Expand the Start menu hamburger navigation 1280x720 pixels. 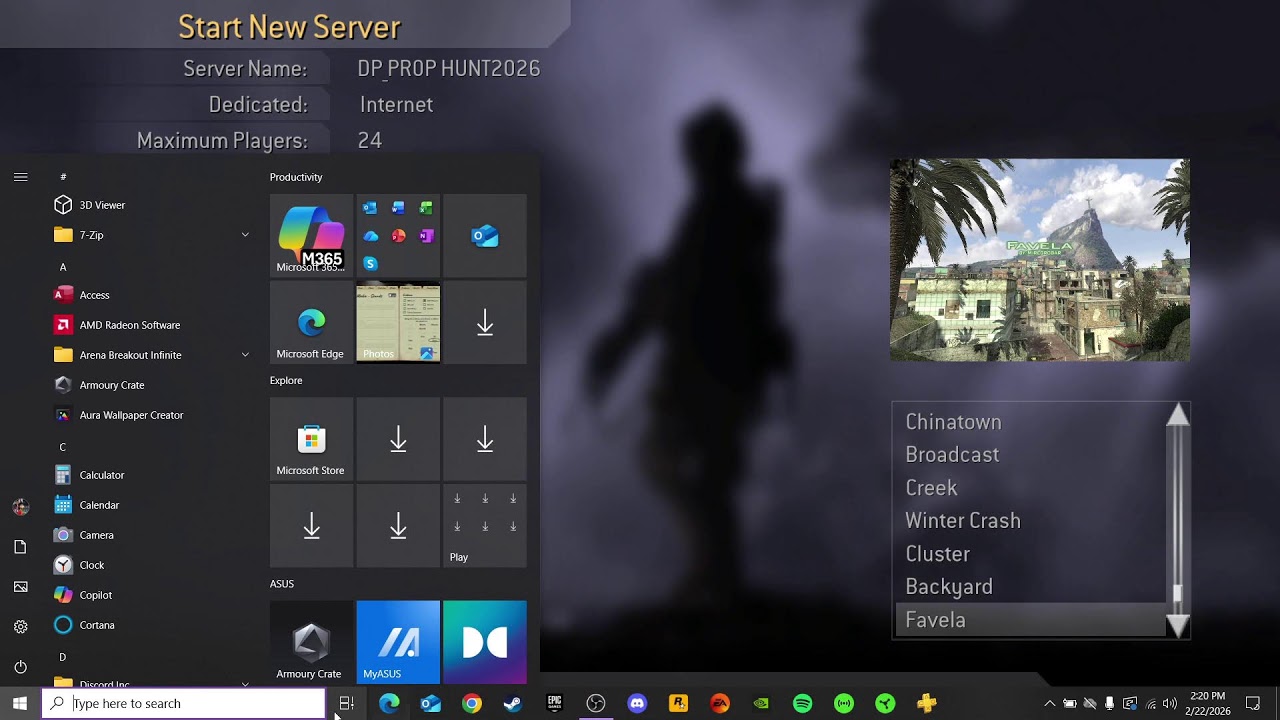point(21,177)
